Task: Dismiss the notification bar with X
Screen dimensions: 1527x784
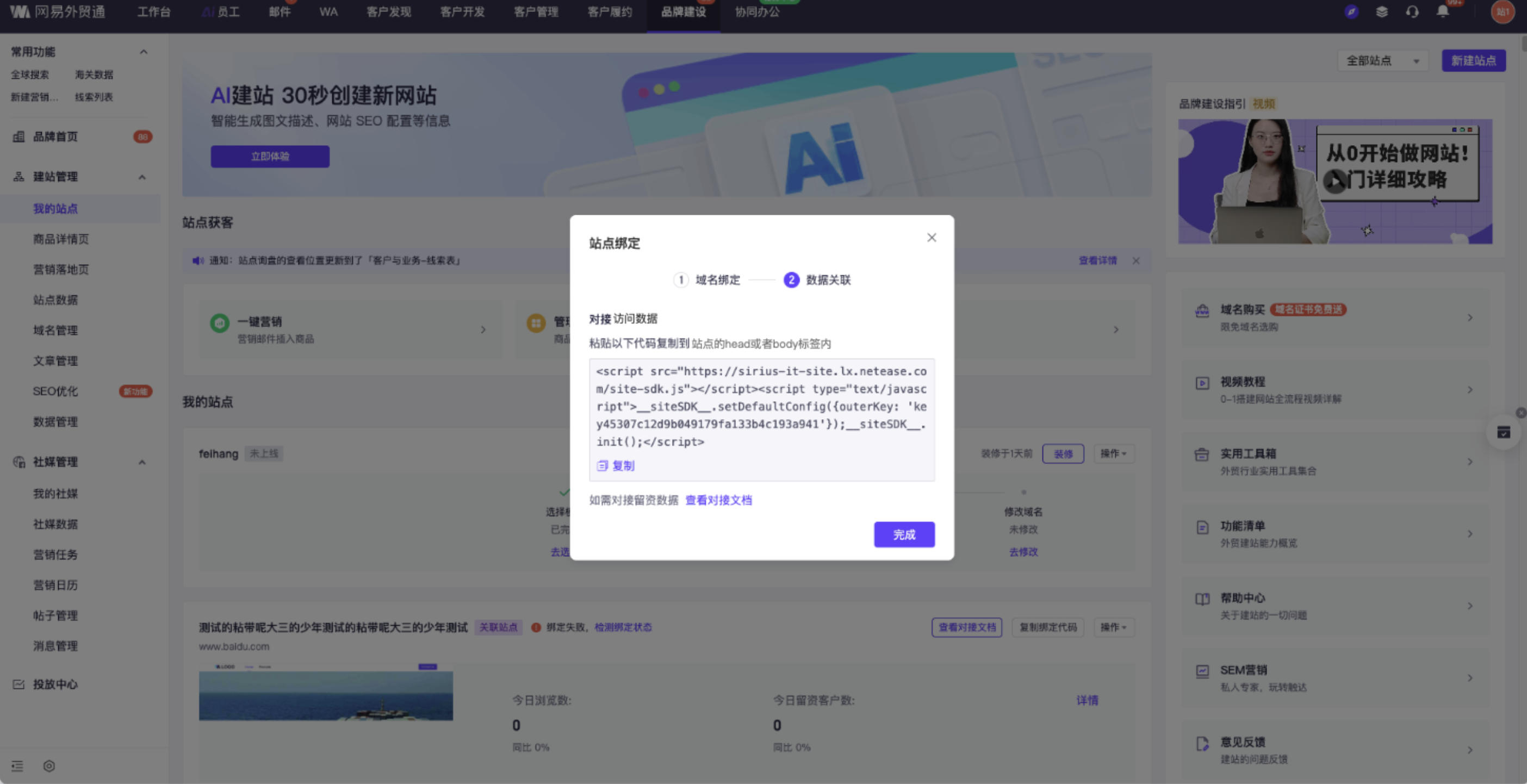Action: [x=1136, y=261]
